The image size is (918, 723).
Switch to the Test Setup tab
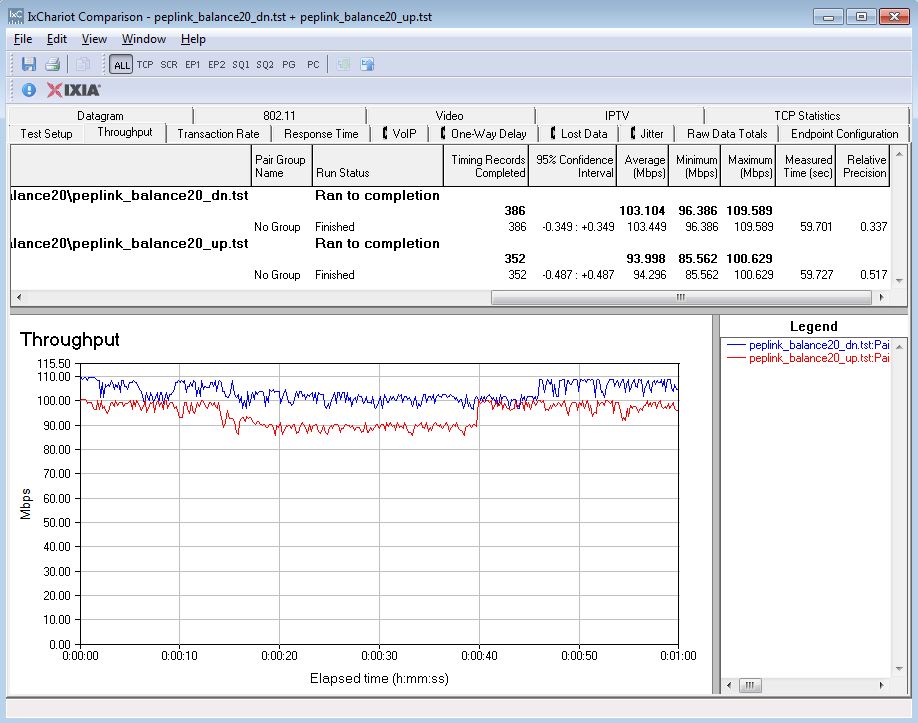pyautogui.click(x=46, y=134)
